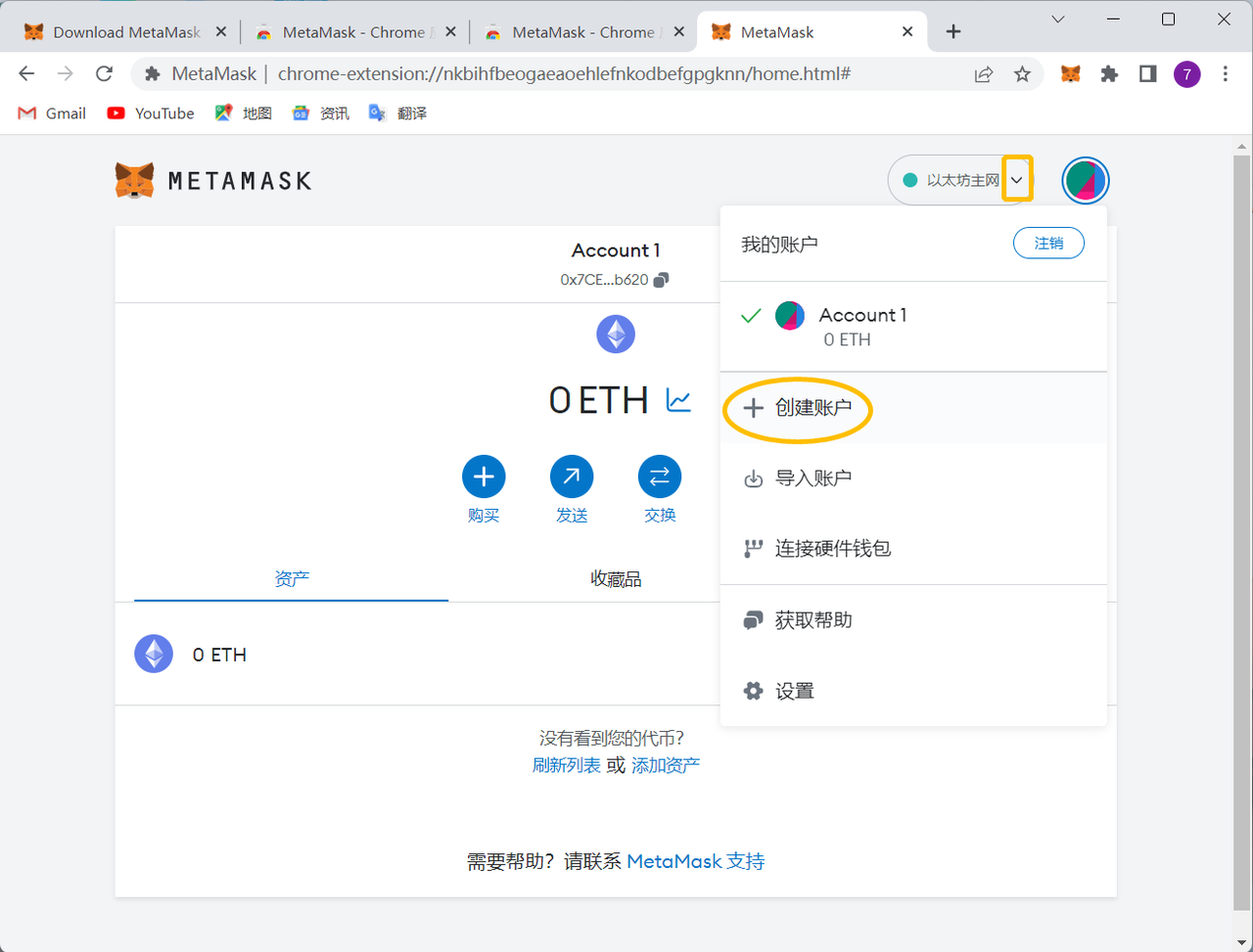Viewport: 1253px width, 952px height.
Task: Open the Chrome extensions puzzle icon
Action: point(1109,73)
